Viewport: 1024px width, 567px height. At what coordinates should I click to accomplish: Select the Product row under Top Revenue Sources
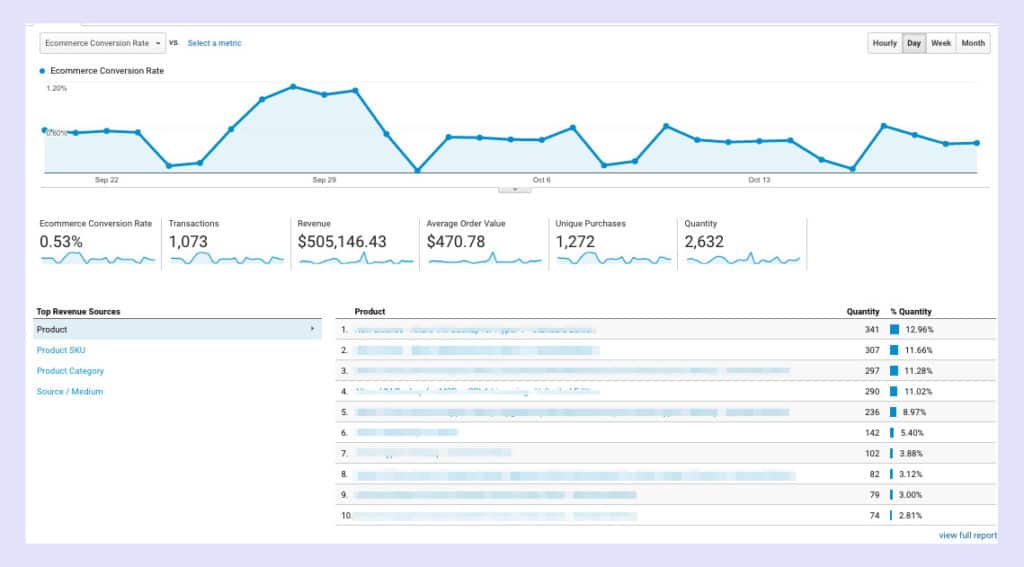178,329
